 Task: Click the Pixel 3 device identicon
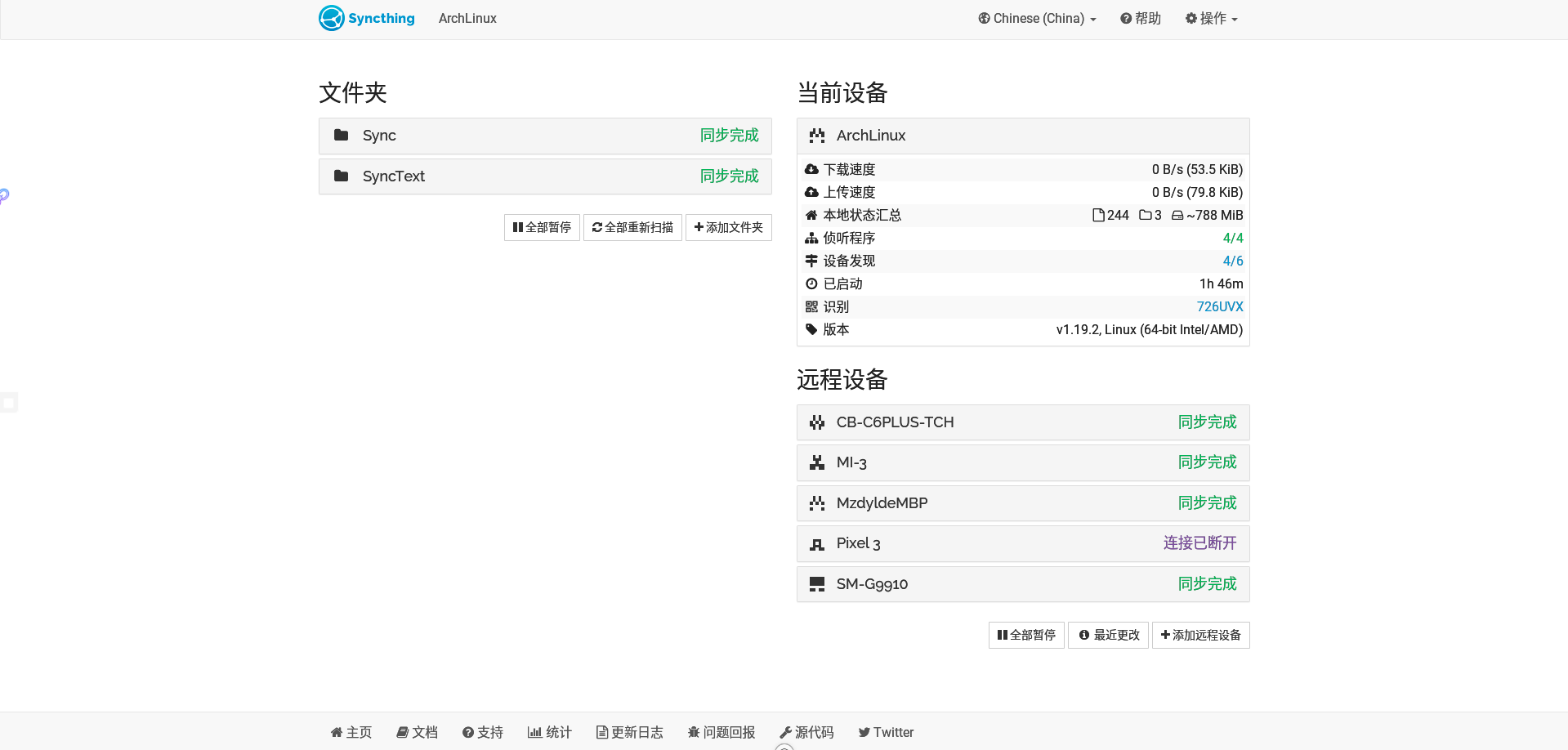pos(817,543)
